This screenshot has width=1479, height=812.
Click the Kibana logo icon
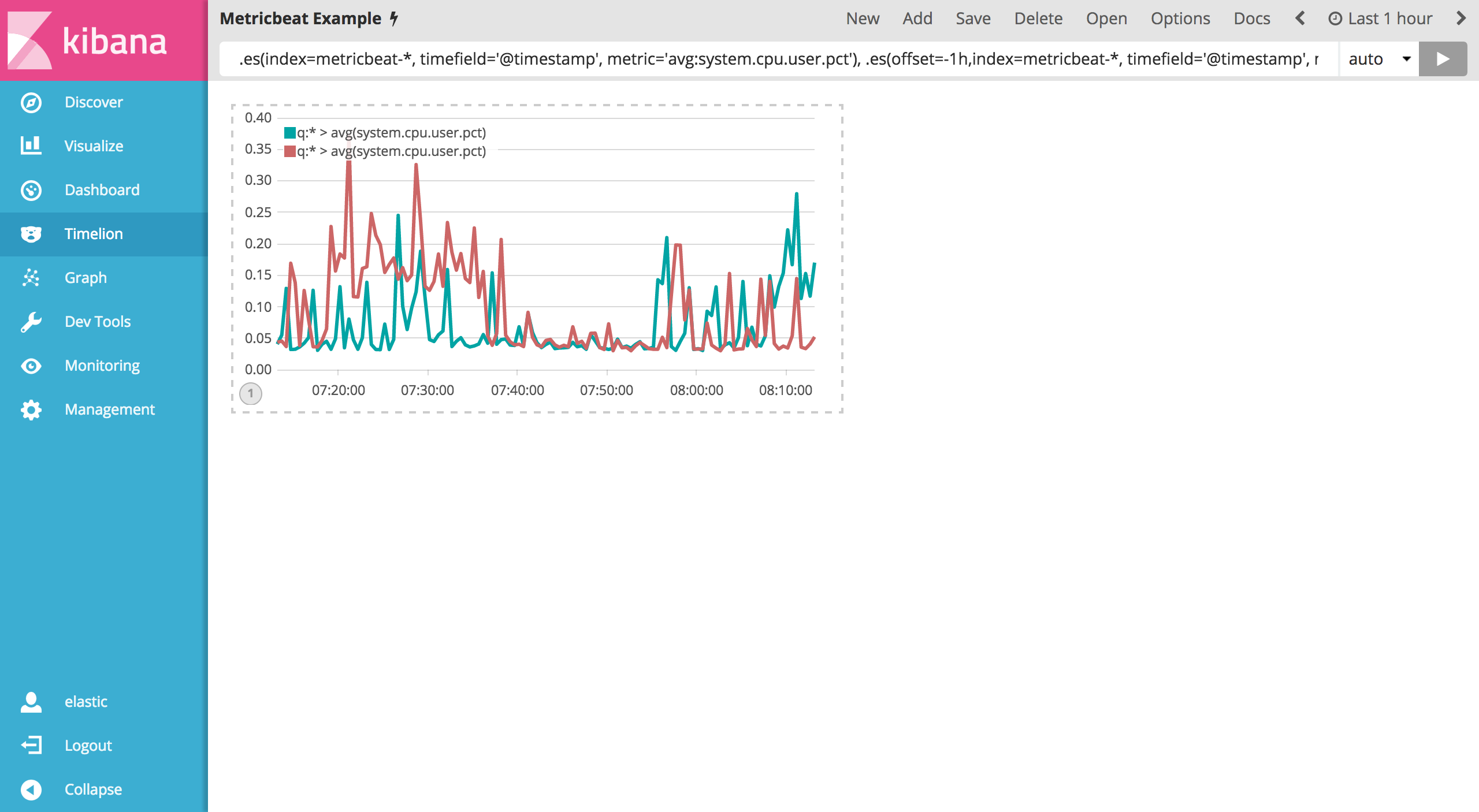point(30,40)
